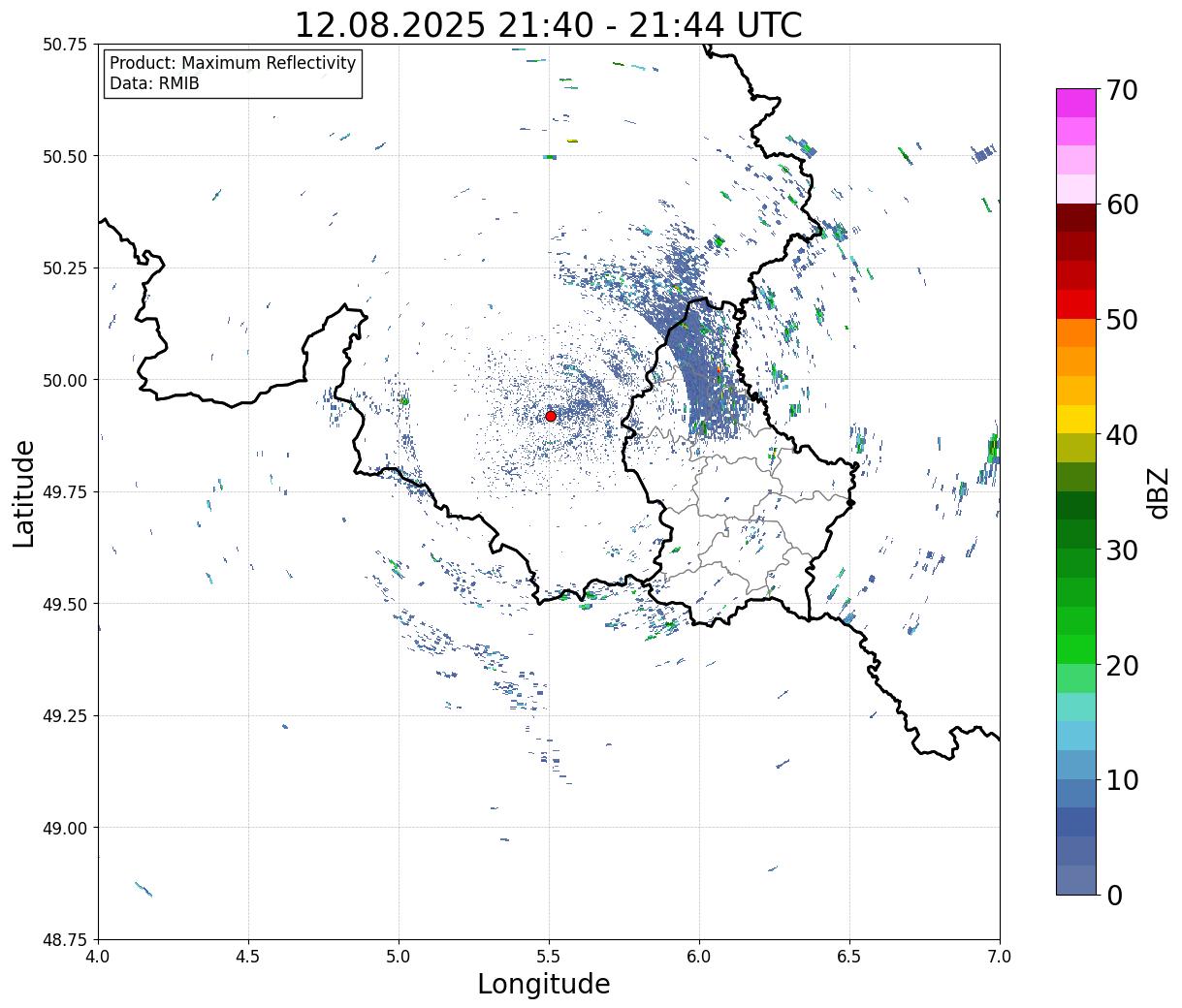Viewport: 1182px width, 1008px height.
Task: Click the colorbar tick label 50
Action: (x=1122, y=320)
